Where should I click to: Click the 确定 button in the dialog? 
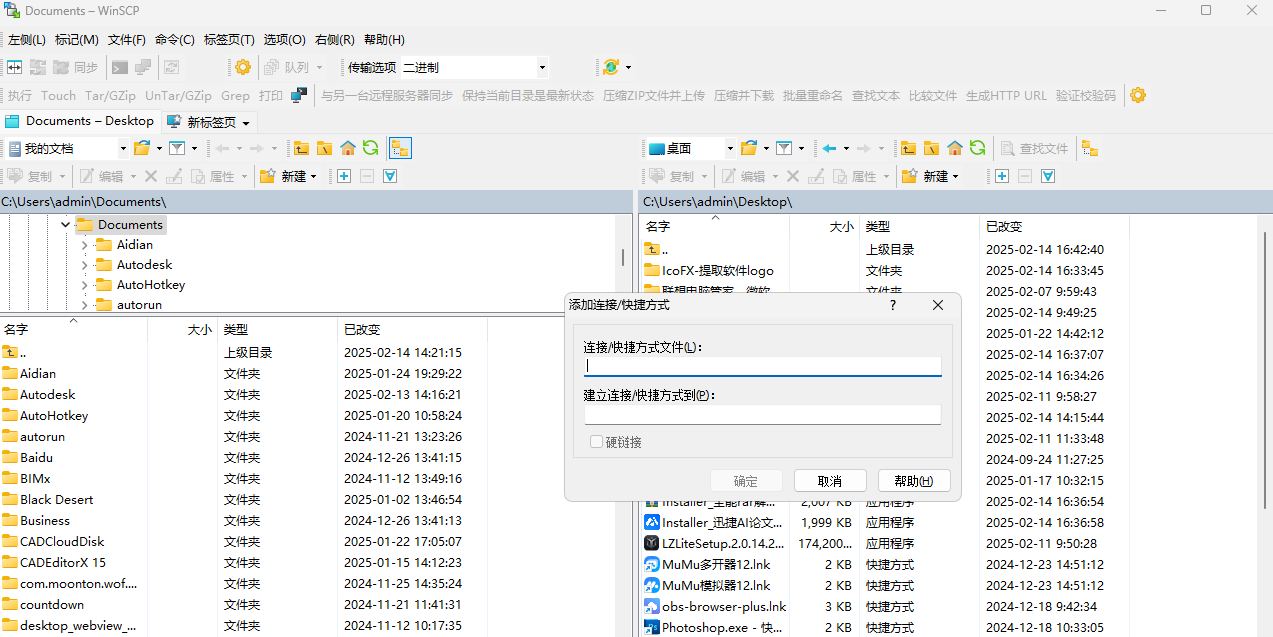pos(746,480)
